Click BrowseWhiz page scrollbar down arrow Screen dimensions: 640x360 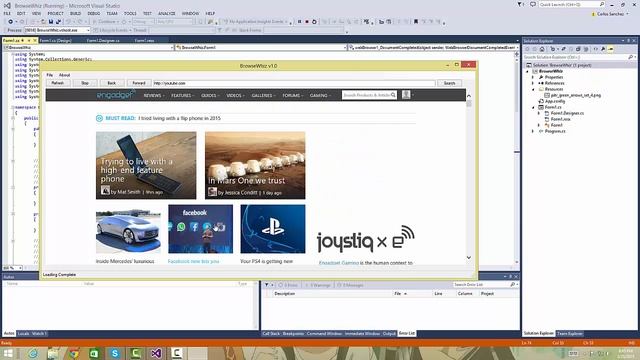469,258
